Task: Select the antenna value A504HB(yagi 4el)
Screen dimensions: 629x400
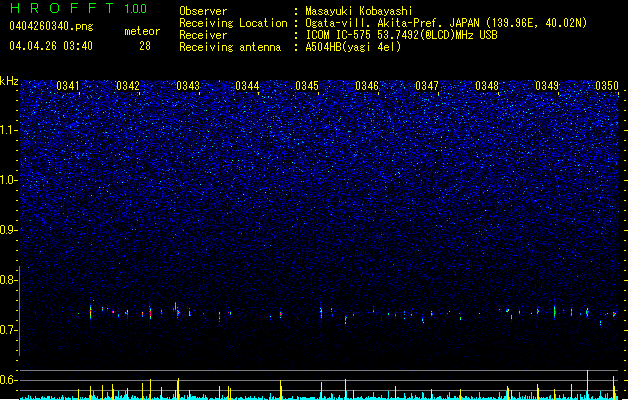Action: (353, 47)
